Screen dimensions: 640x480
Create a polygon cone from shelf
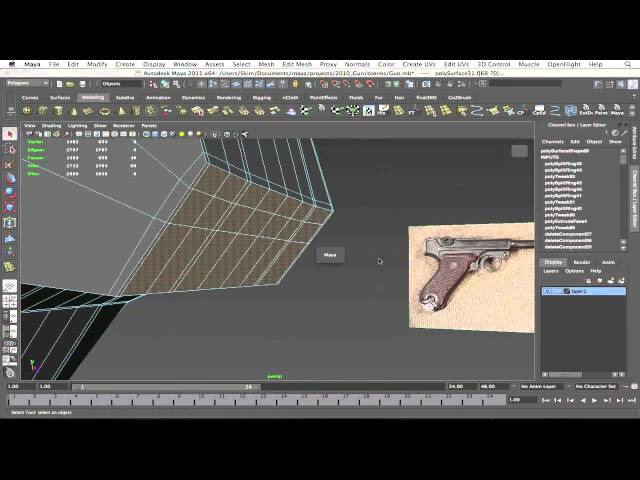tap(73, 111)
